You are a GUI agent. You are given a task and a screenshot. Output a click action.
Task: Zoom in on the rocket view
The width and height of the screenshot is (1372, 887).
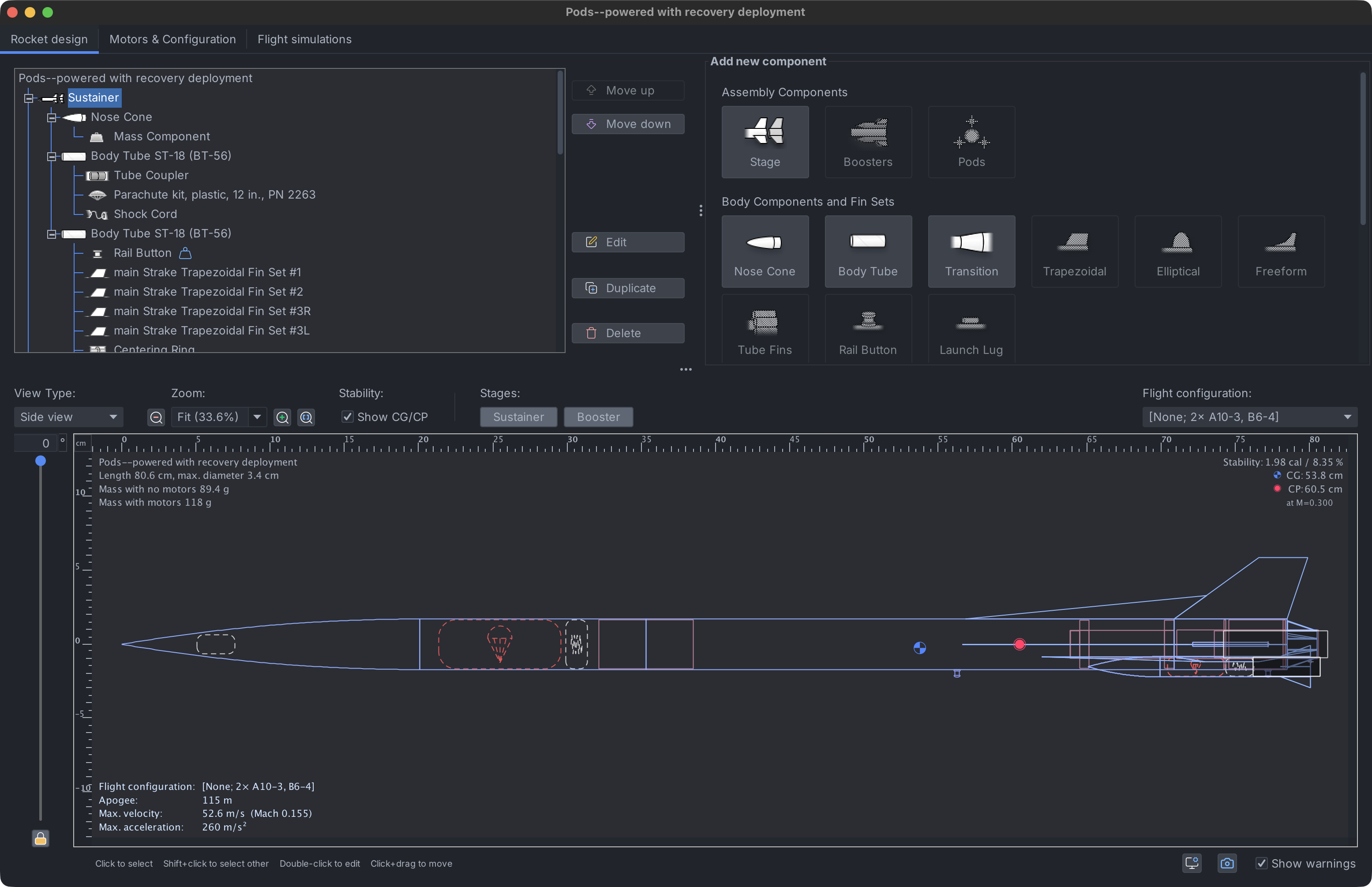coord(283,417)
